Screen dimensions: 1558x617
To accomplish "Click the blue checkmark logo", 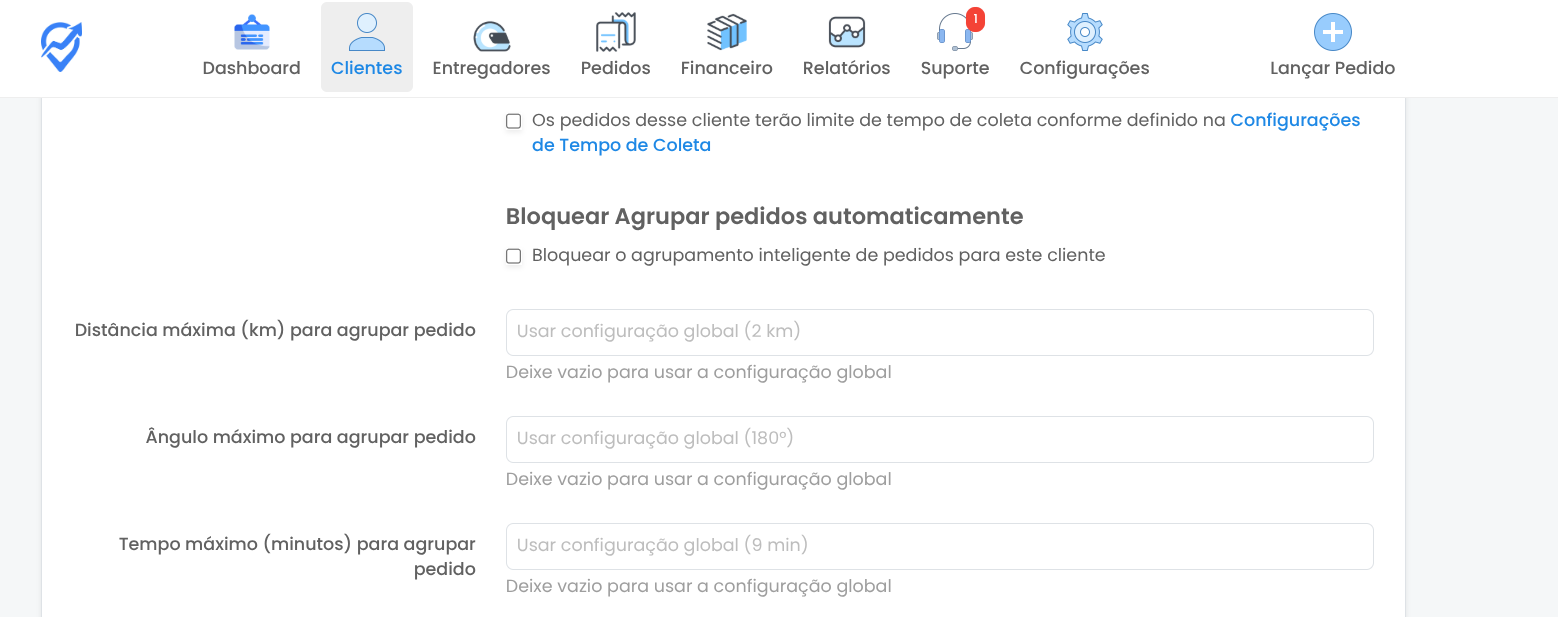I will [x=61, y=47].
